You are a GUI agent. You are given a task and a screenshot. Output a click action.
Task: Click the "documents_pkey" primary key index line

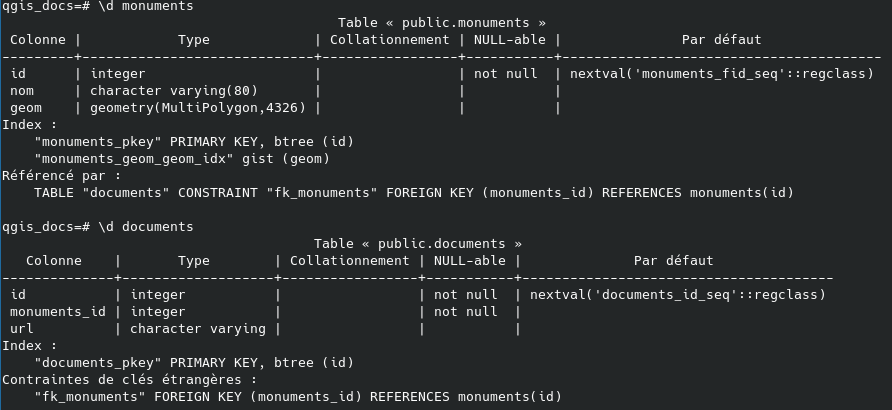(193, 362)
